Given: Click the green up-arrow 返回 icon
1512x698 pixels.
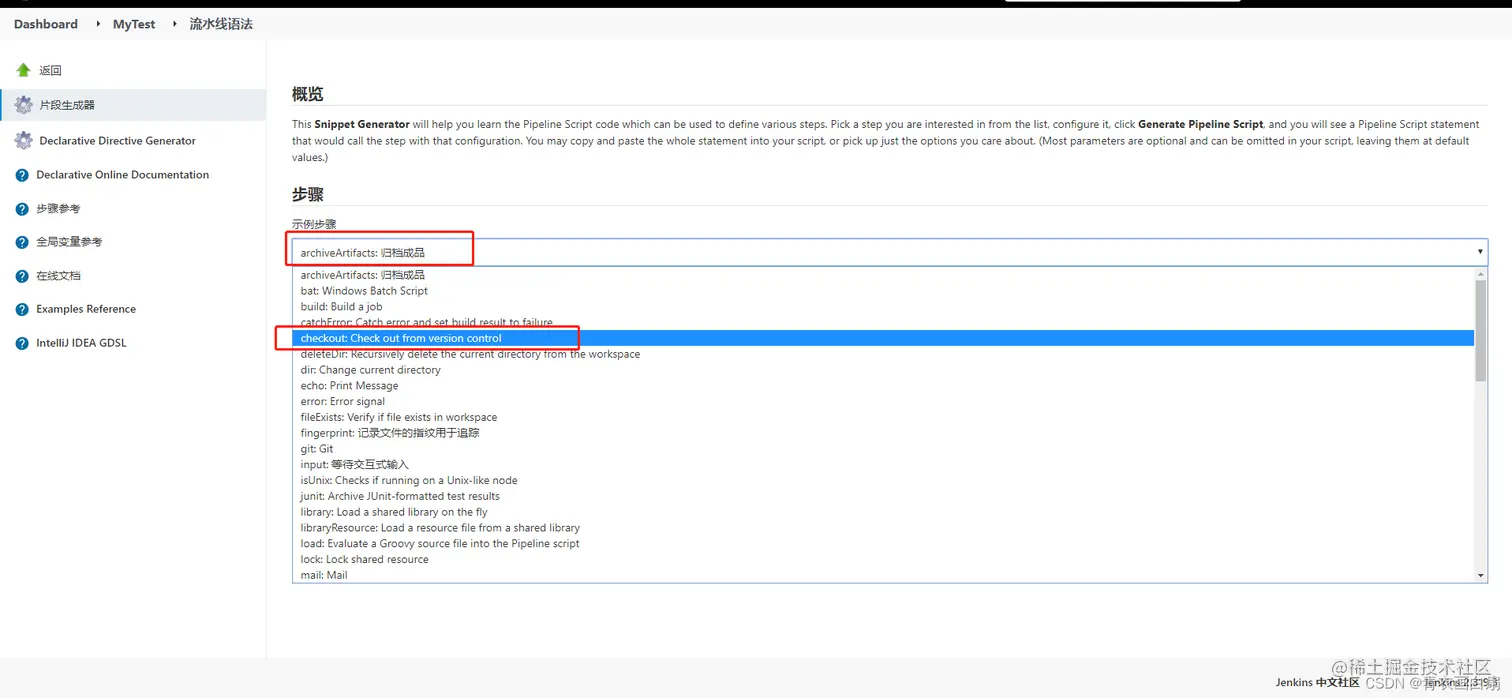Looking at the screenshot, I should 23,70.
